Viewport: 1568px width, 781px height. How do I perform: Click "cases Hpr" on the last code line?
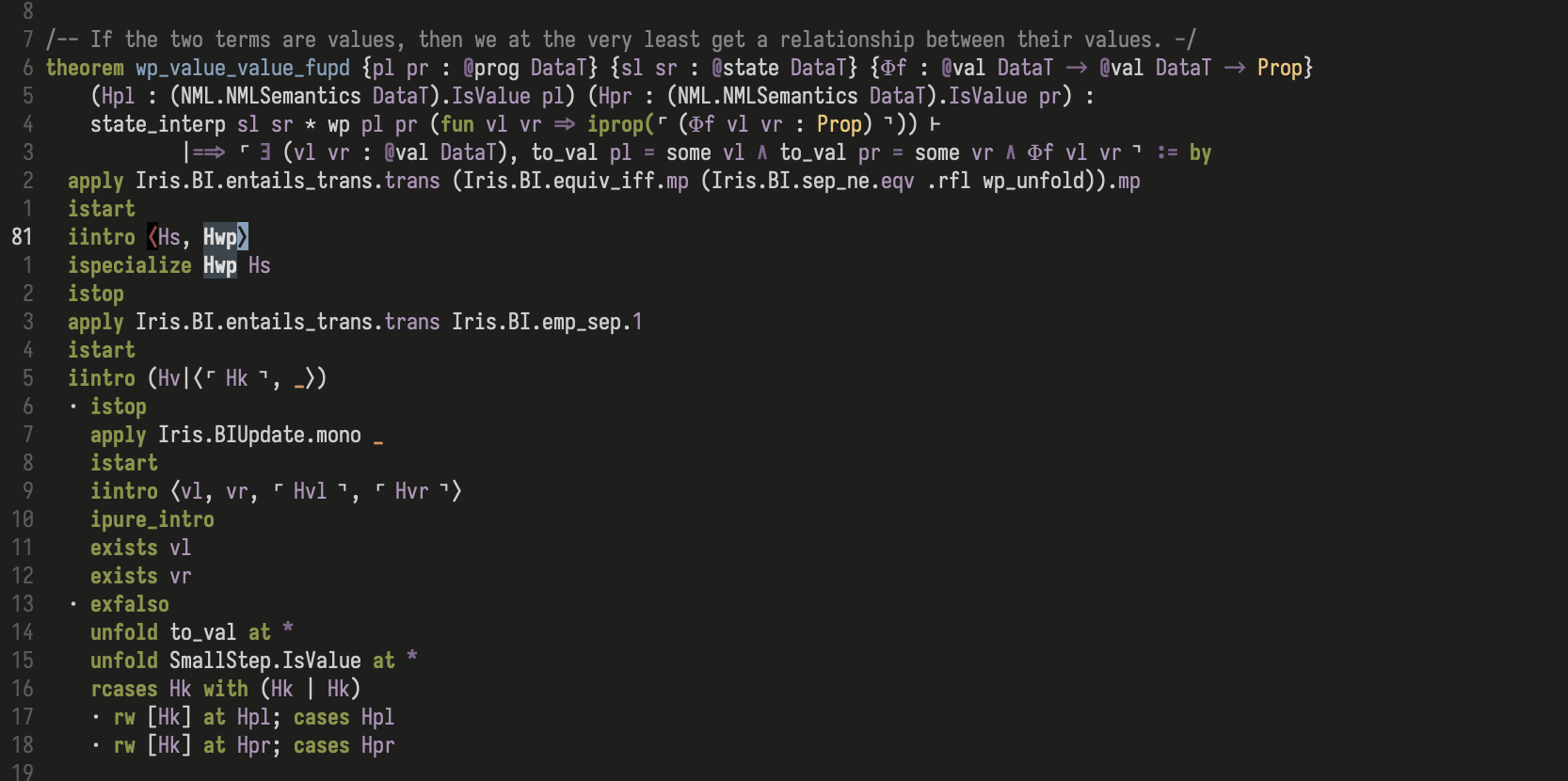coord(344,745)
